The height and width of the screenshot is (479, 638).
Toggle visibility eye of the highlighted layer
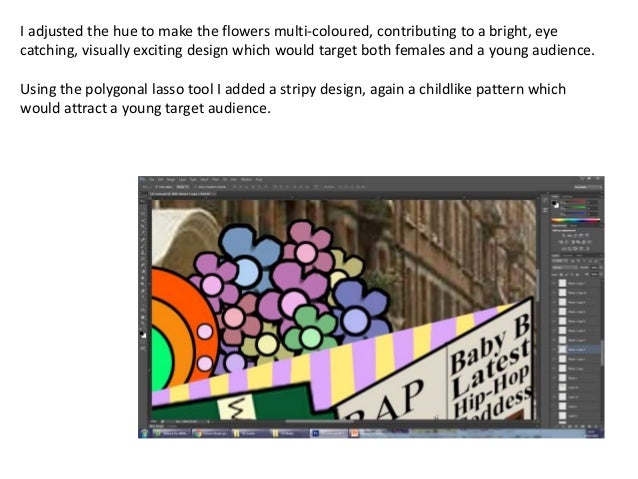click(555, 349)
